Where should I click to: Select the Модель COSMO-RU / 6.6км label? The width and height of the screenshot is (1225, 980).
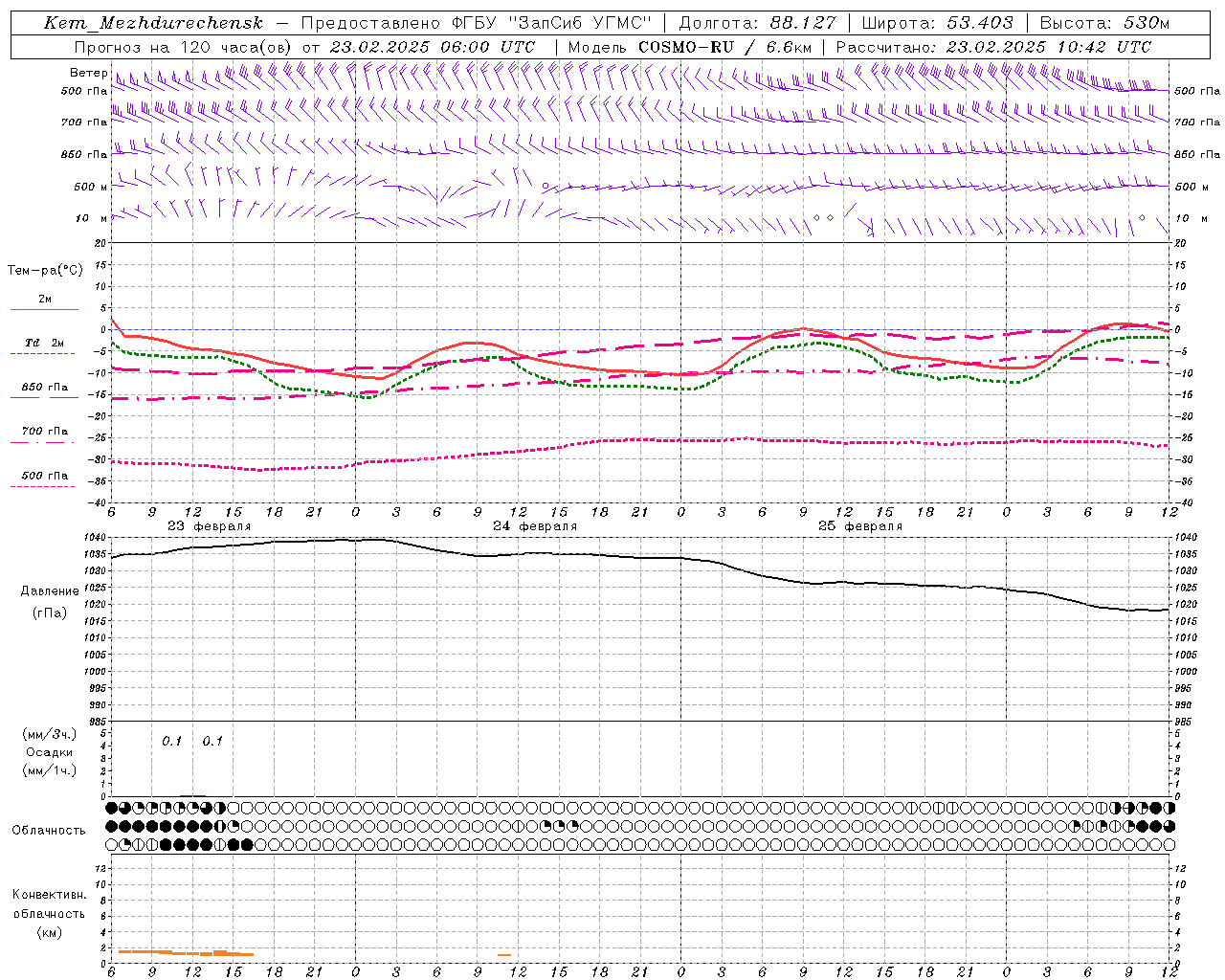[x=690, y=47]
